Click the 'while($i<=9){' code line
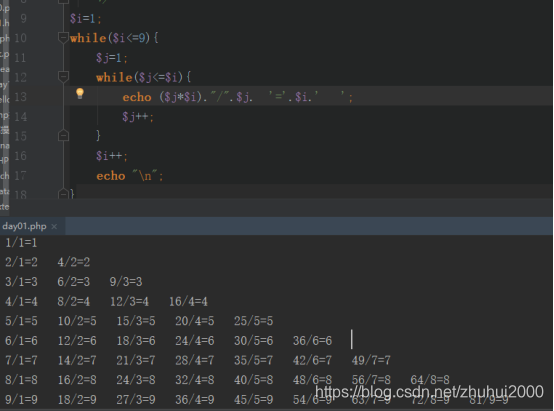 [114, 38]
